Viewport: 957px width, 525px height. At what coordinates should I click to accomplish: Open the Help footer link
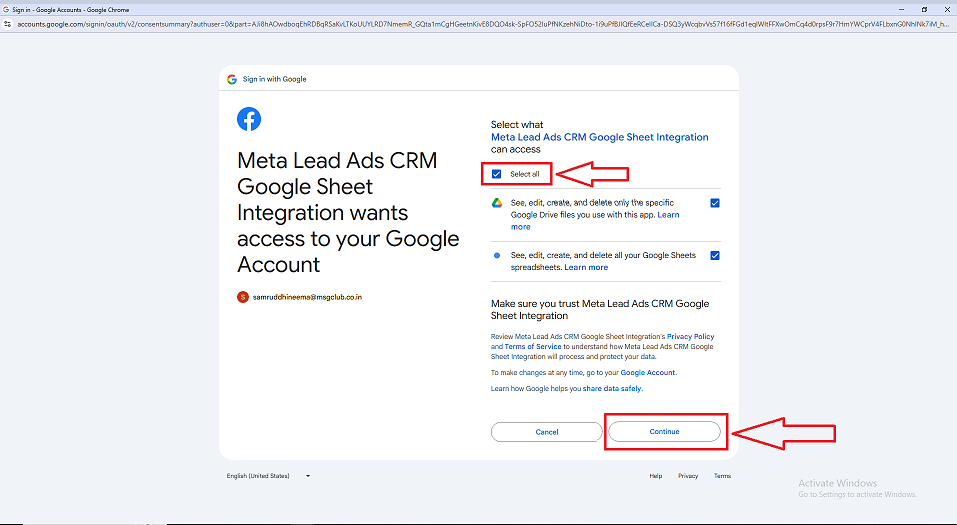click(x=655, y=476)
